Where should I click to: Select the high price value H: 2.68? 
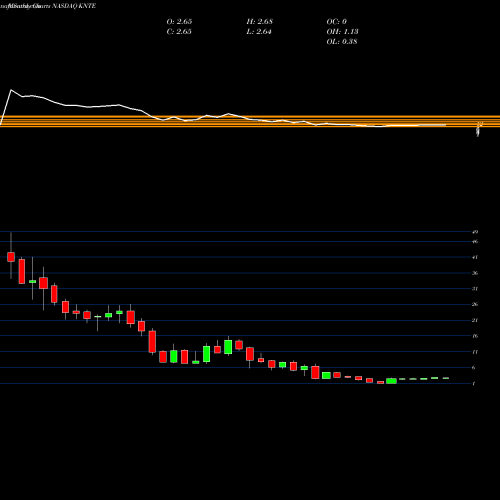260,21
